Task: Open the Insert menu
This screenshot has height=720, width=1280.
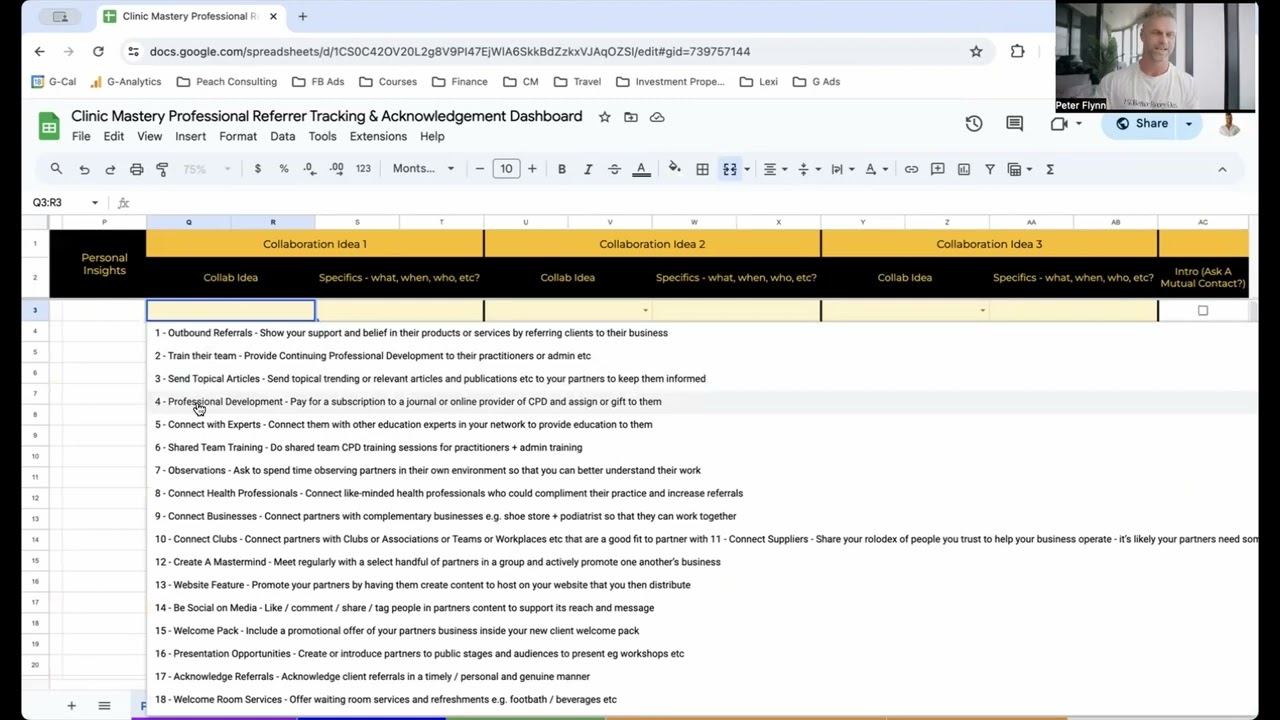Action: pos(190,136)
